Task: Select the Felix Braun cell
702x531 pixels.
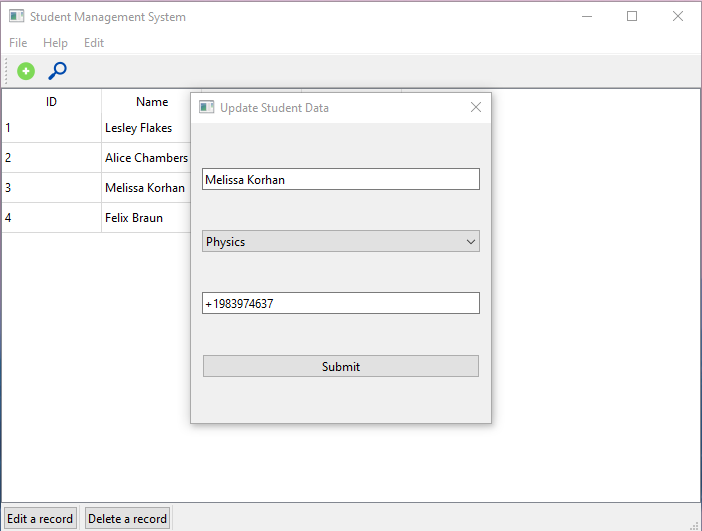Action: pos(146,218)
